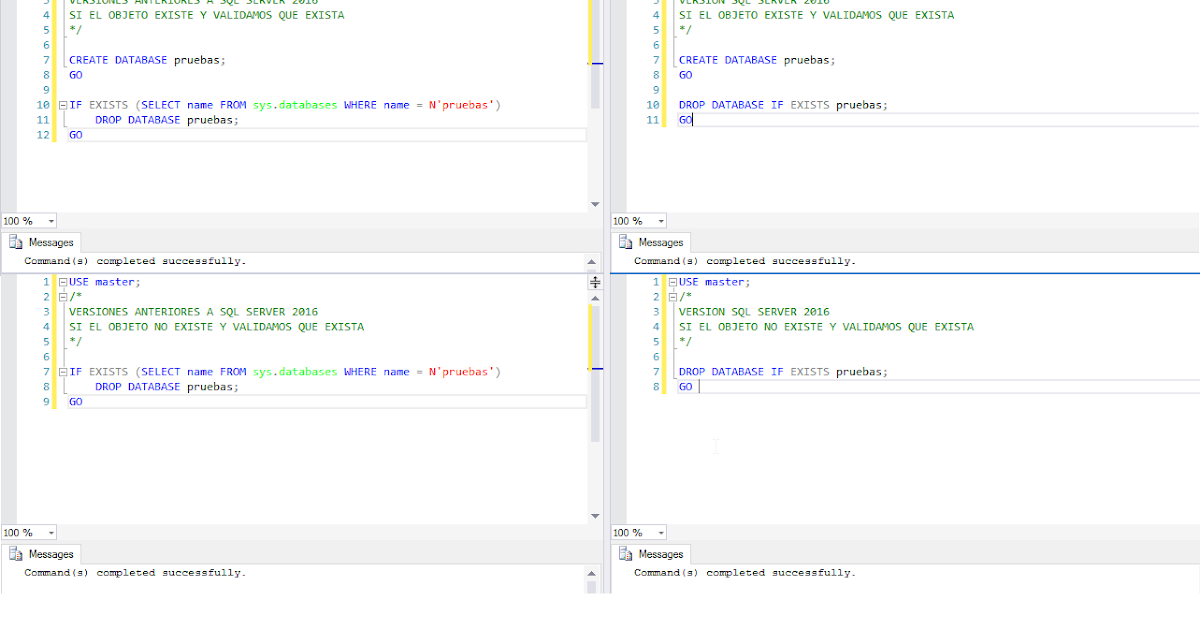The width and height of the screenshot is (1200, 630).
Task: Collapse the comment block in the bottom-right editor
Action: [670, 296]
